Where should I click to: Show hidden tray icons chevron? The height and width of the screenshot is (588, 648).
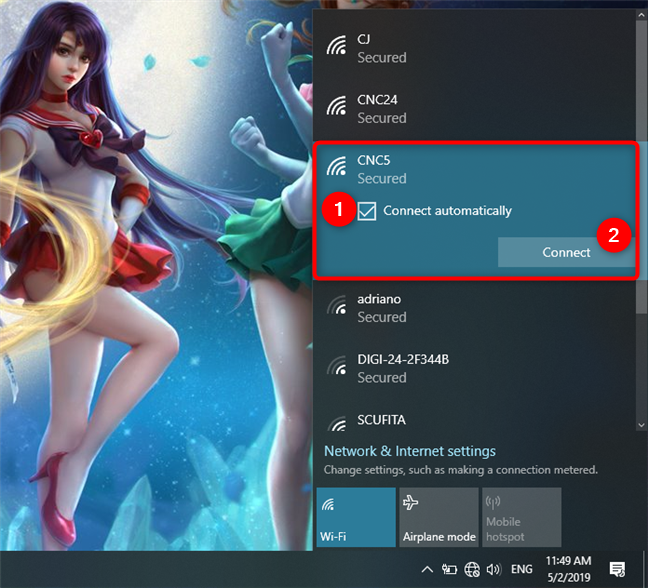427,569
